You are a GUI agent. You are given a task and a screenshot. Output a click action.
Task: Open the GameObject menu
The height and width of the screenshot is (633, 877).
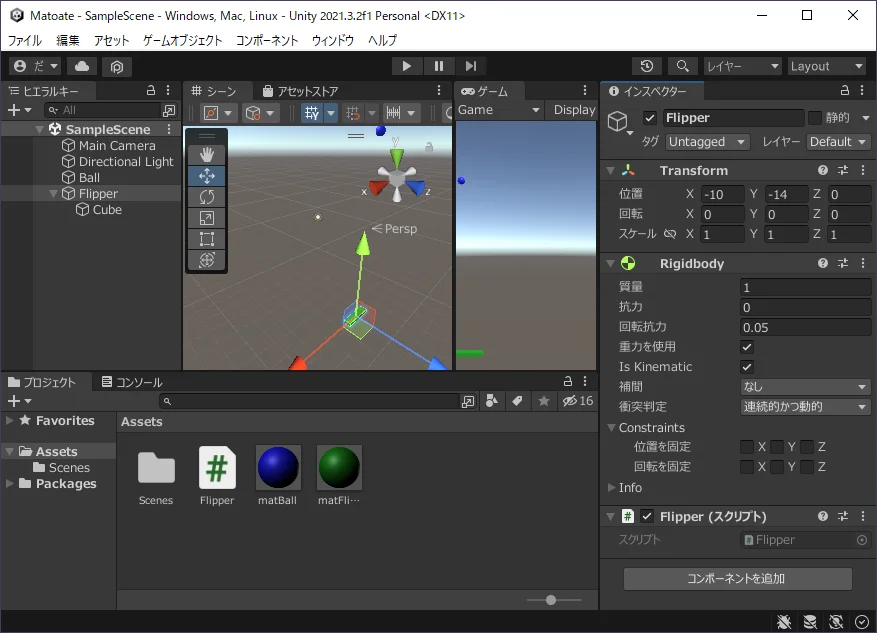182,40
